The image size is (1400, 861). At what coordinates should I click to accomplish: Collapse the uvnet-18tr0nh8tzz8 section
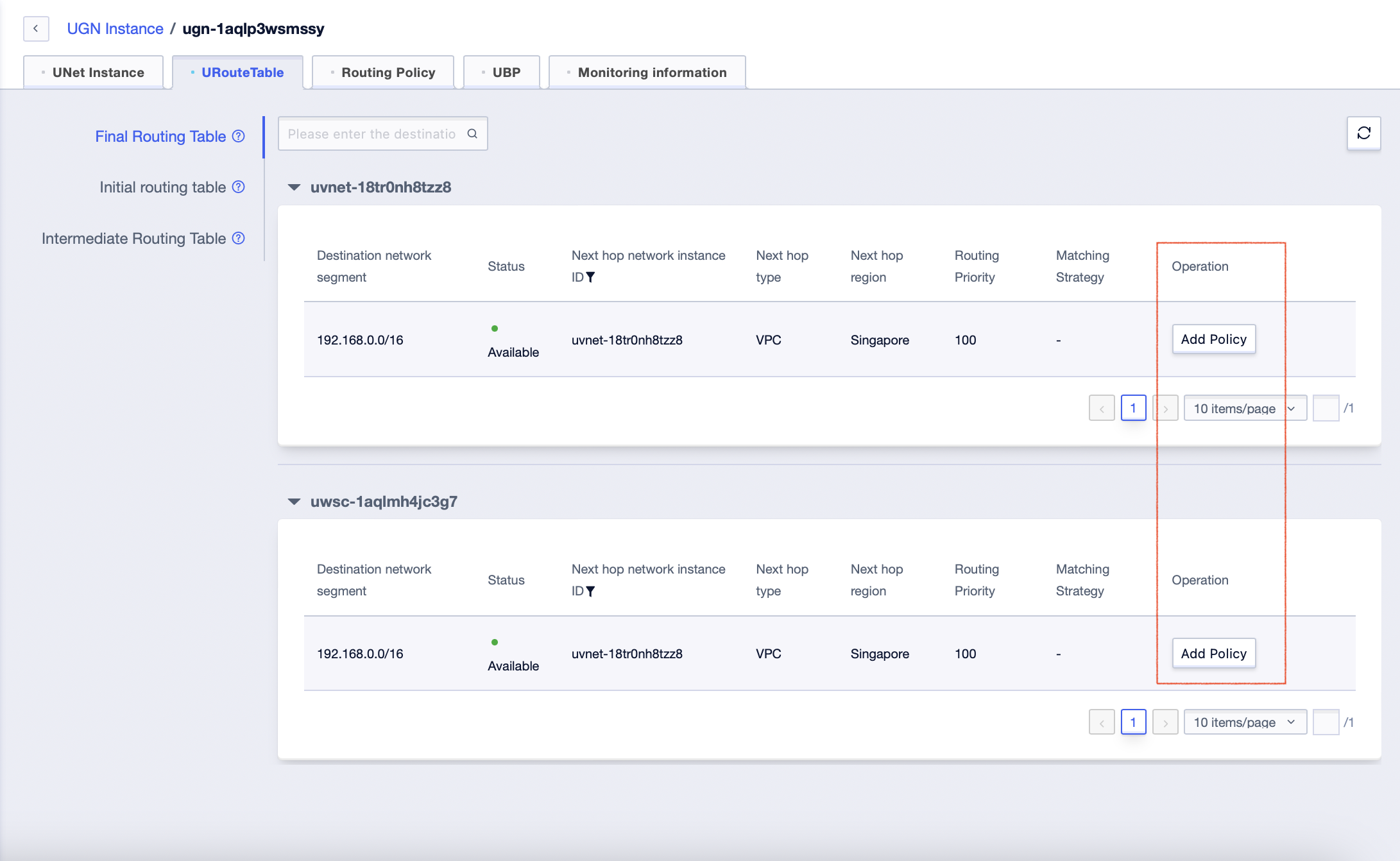tap(294, 187)
